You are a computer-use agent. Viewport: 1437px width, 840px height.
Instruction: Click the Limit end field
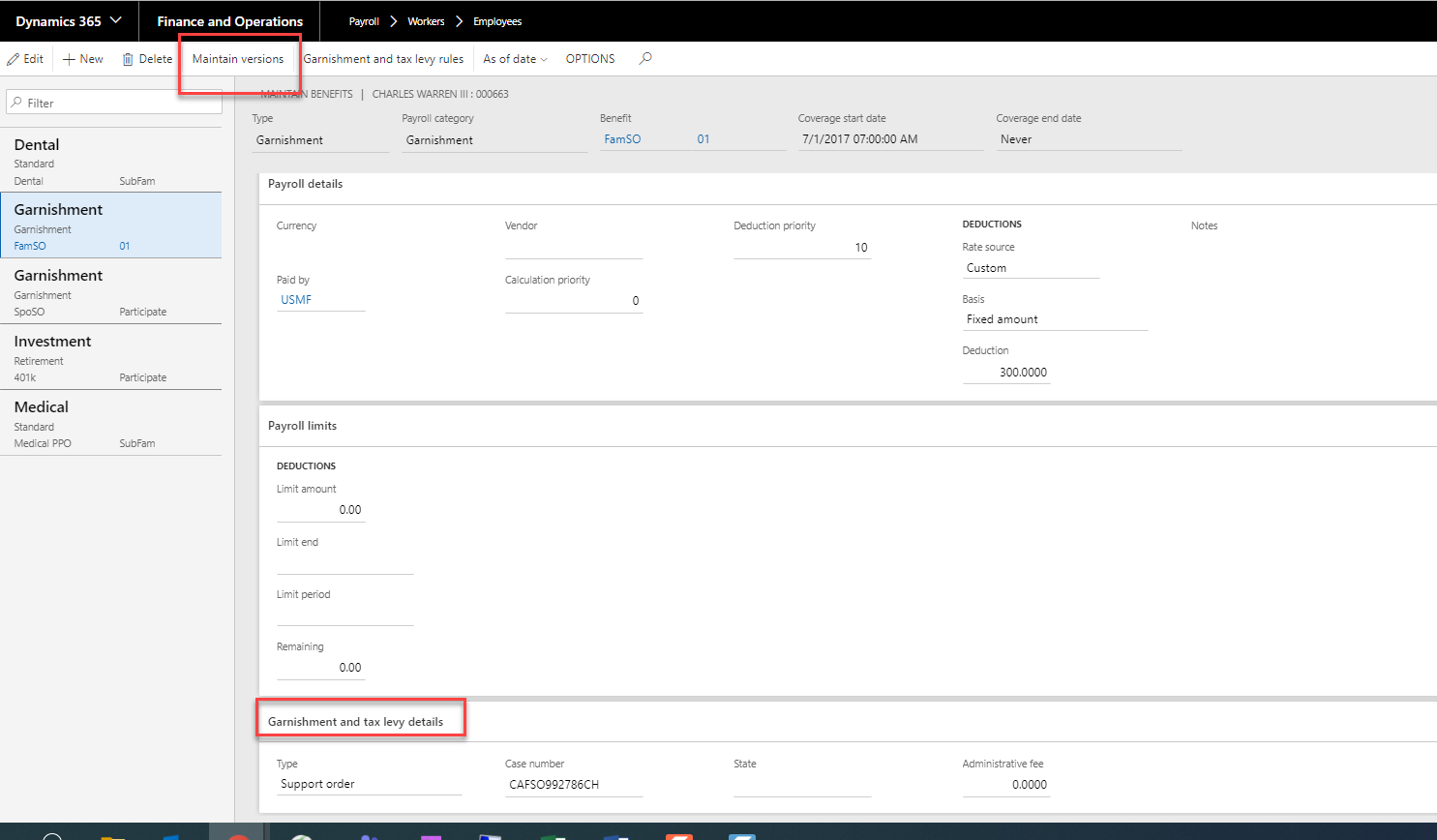pyautogui.click(x=345, y=563)
